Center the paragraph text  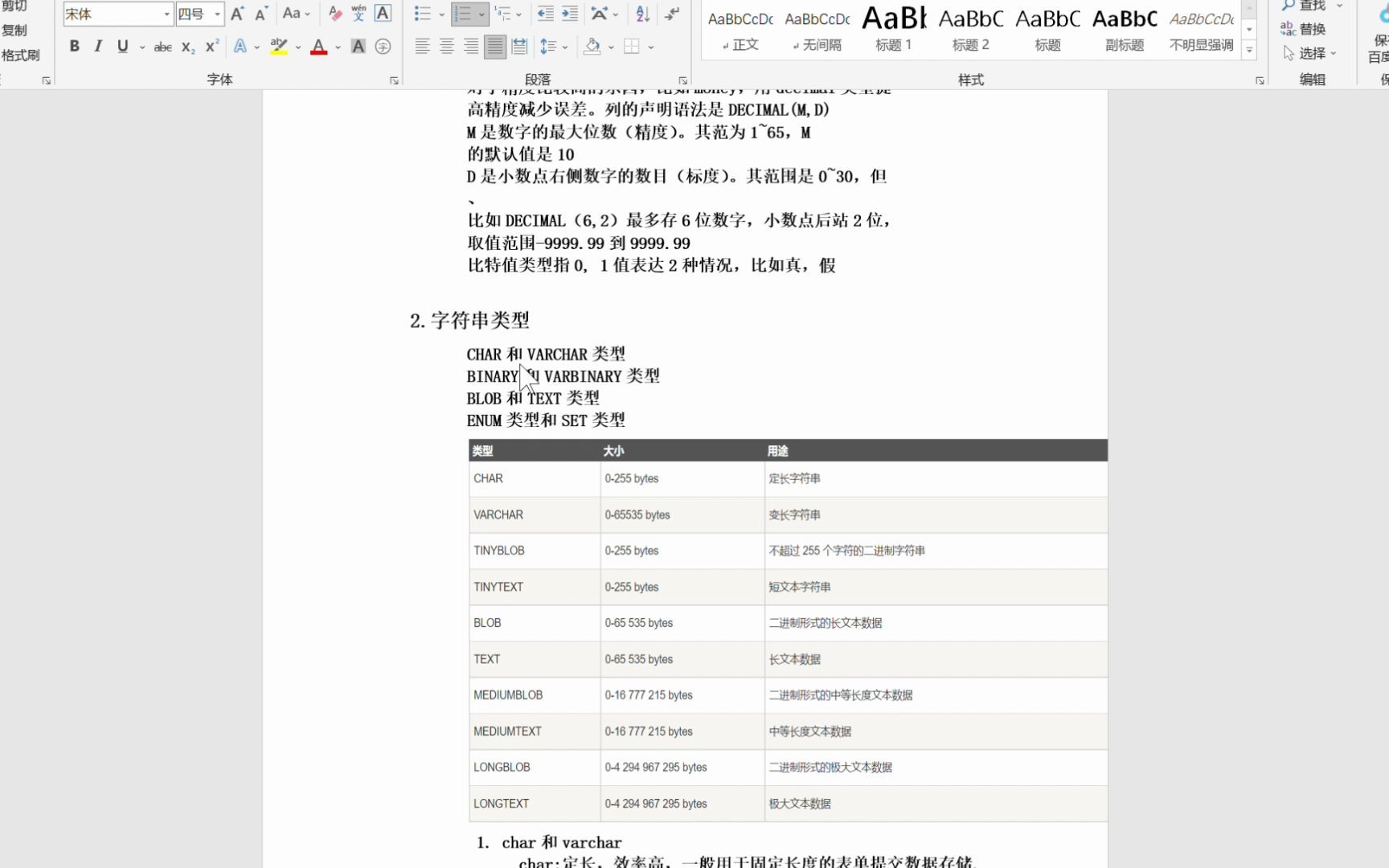[x=447, y=47]
